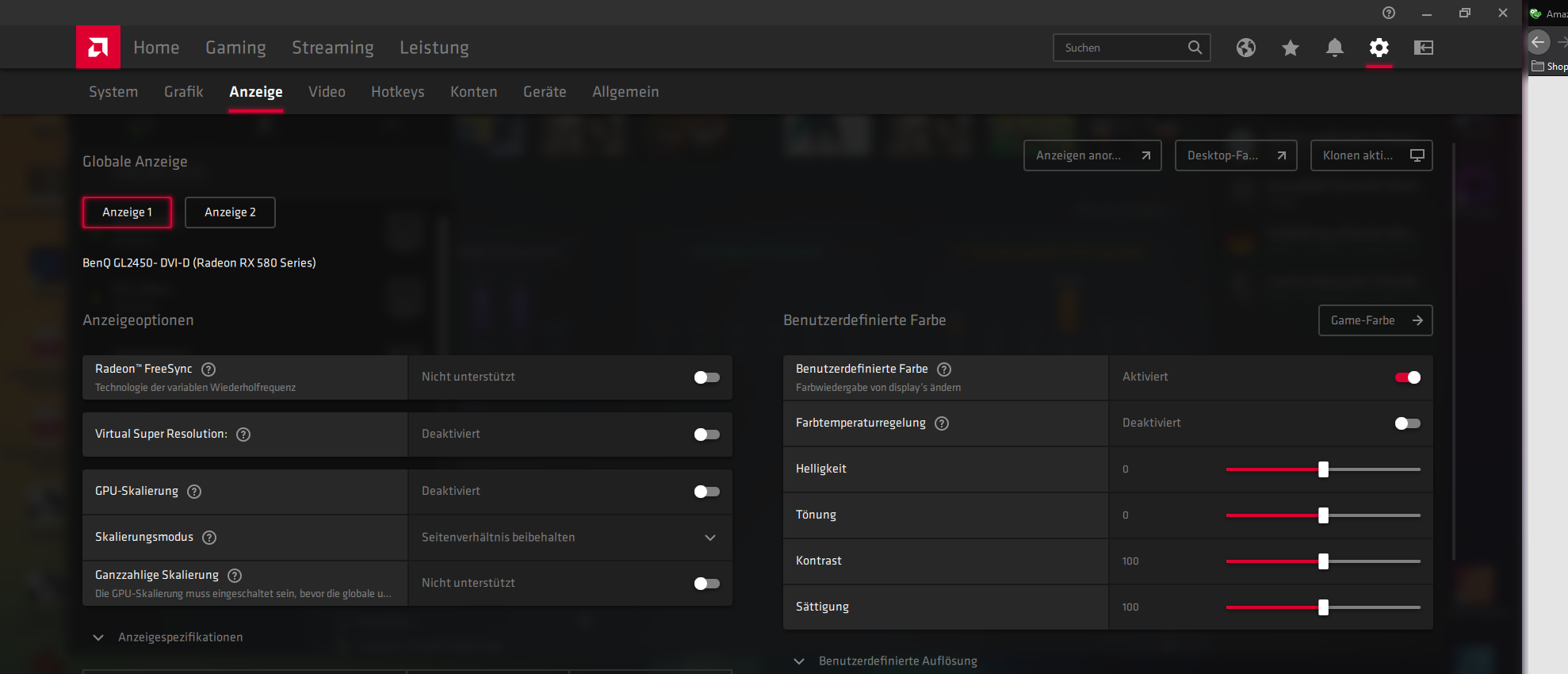Click the help question mark in title bar

point(1389,13)
